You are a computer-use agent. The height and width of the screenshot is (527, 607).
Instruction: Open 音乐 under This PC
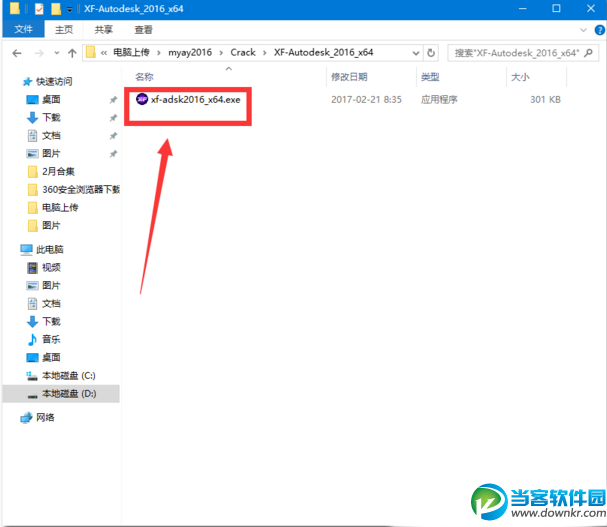(51, 340)
